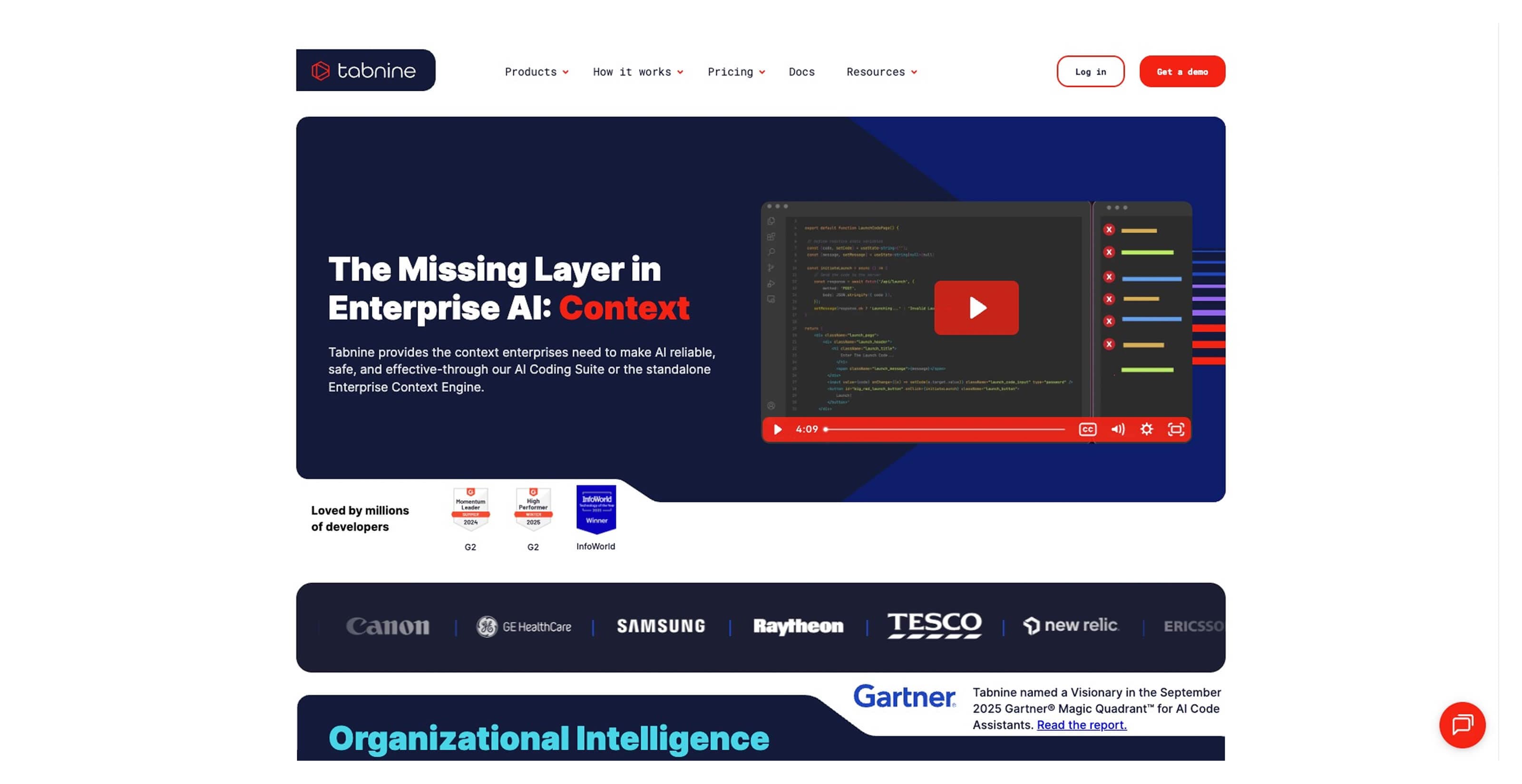The height and width of the screenshot is (784, 1522).
Task: Click the Log in button
Action: (1090, 71)
